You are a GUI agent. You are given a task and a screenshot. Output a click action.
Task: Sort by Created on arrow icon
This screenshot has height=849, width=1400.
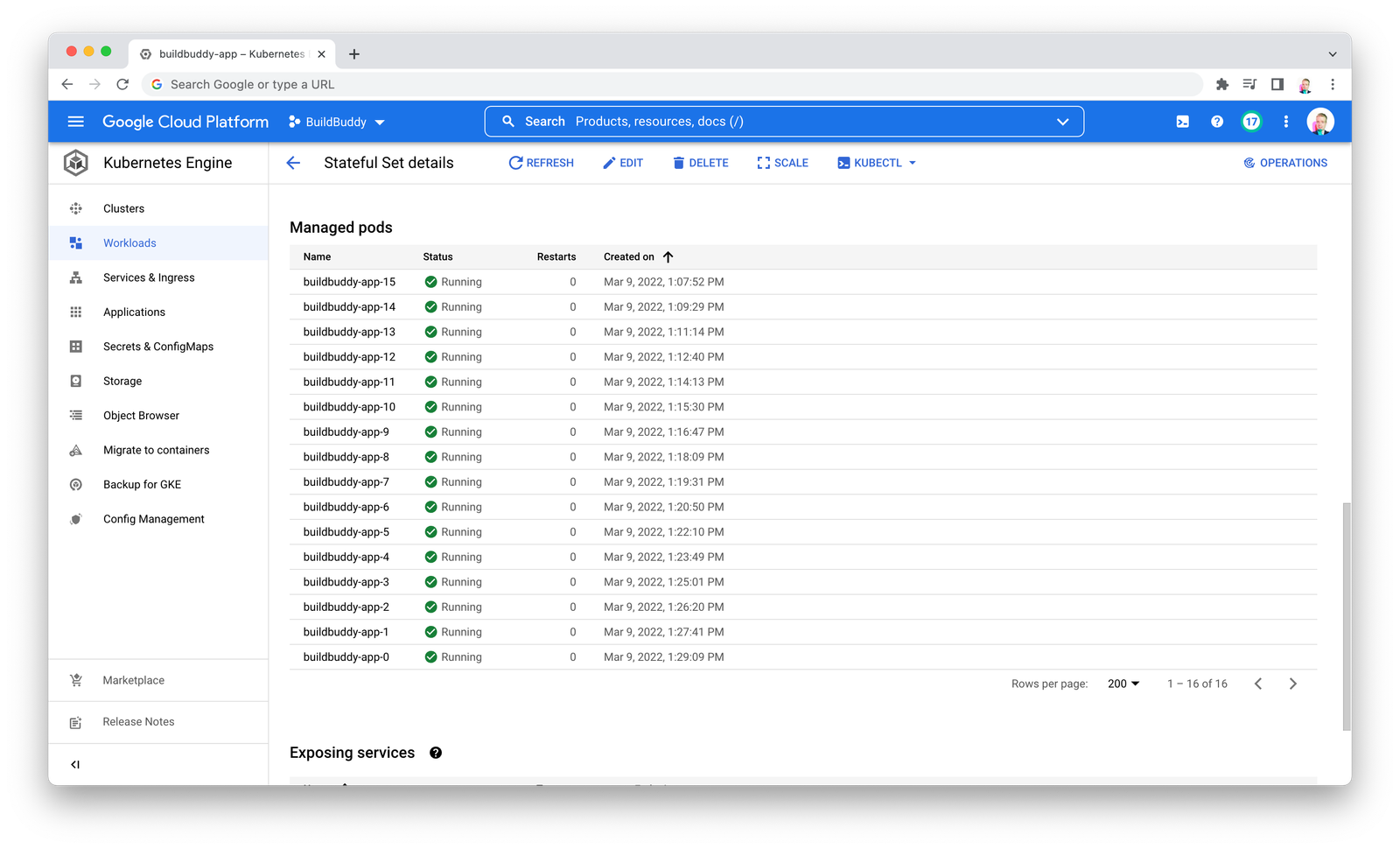668,256
